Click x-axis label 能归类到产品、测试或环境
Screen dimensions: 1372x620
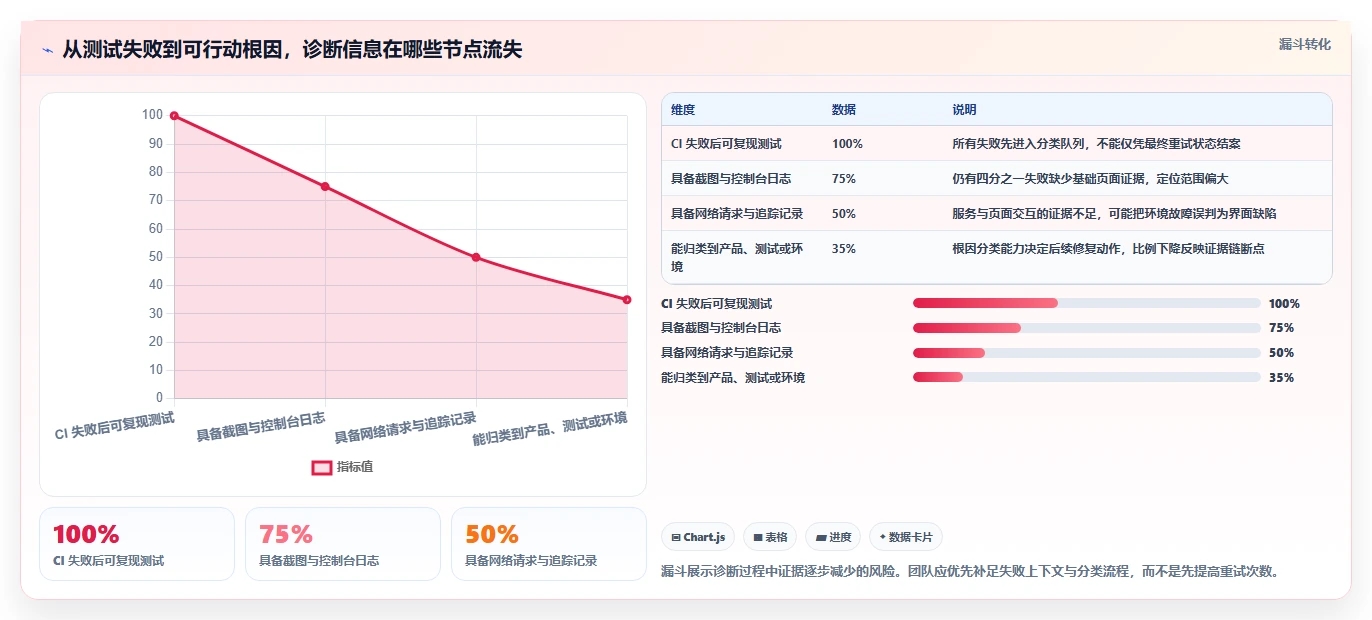click(550, 428)
